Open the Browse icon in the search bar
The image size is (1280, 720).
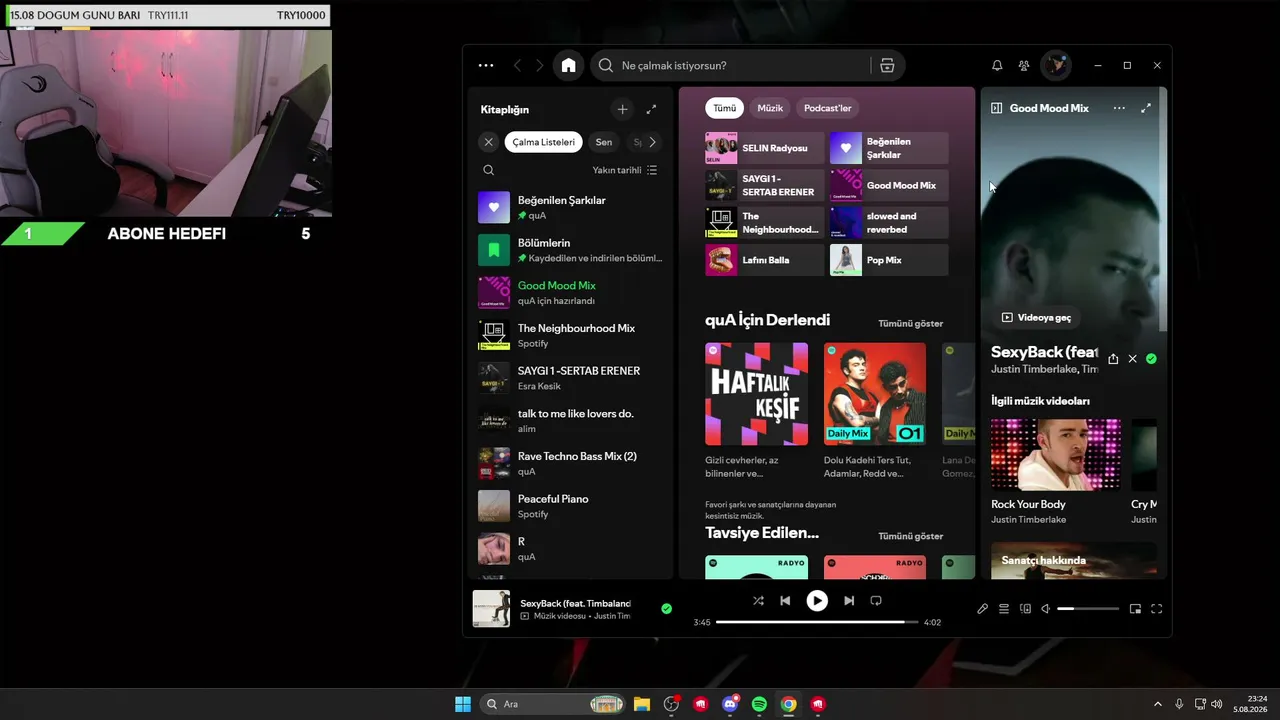click(x=887, y=66)
